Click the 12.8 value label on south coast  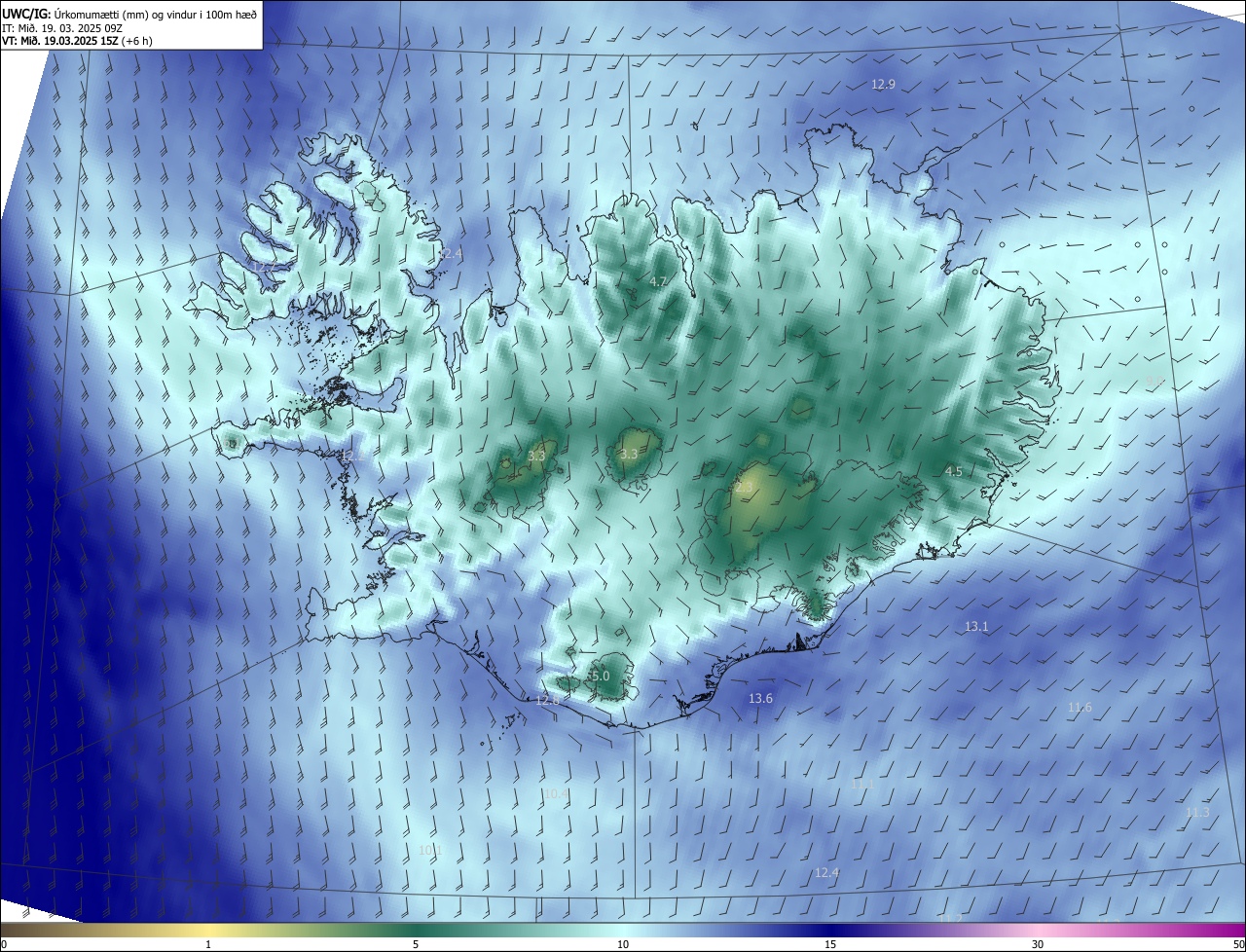click(548, 701)
